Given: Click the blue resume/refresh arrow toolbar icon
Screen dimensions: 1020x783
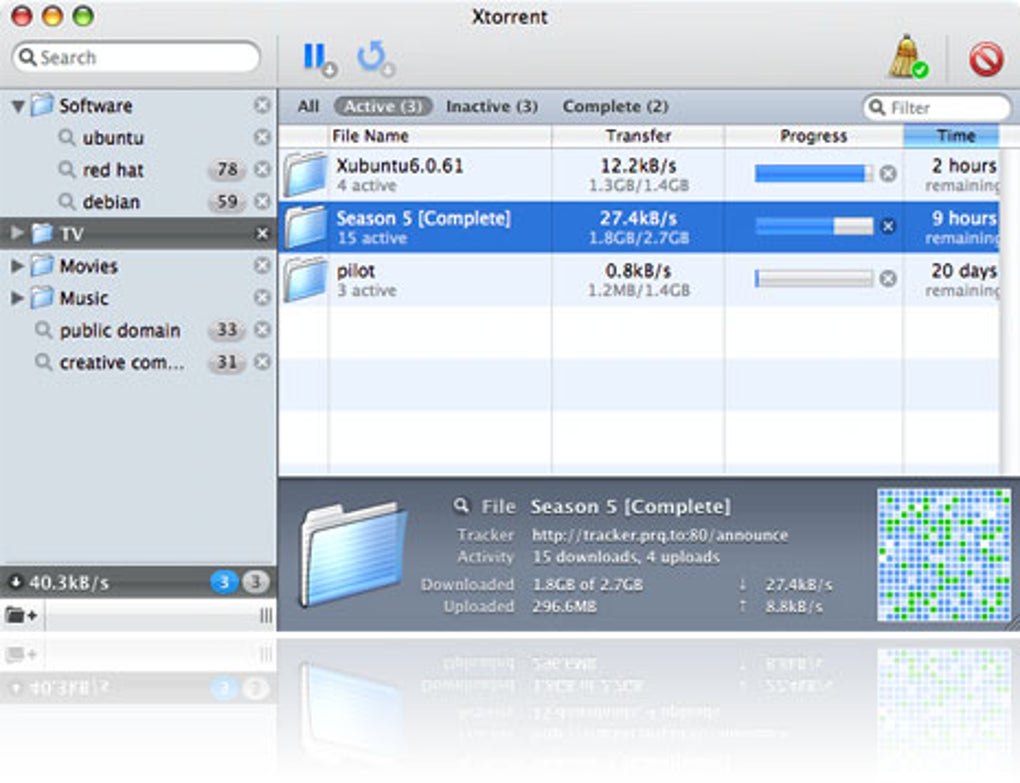Looking at the screenshot, I should pyautogui.click(x=375, y=58).
